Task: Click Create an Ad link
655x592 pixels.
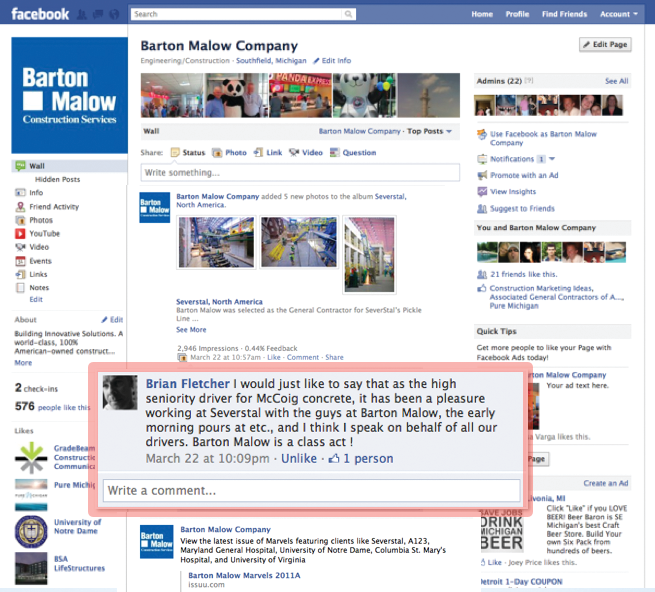Action: click(606, 483)
